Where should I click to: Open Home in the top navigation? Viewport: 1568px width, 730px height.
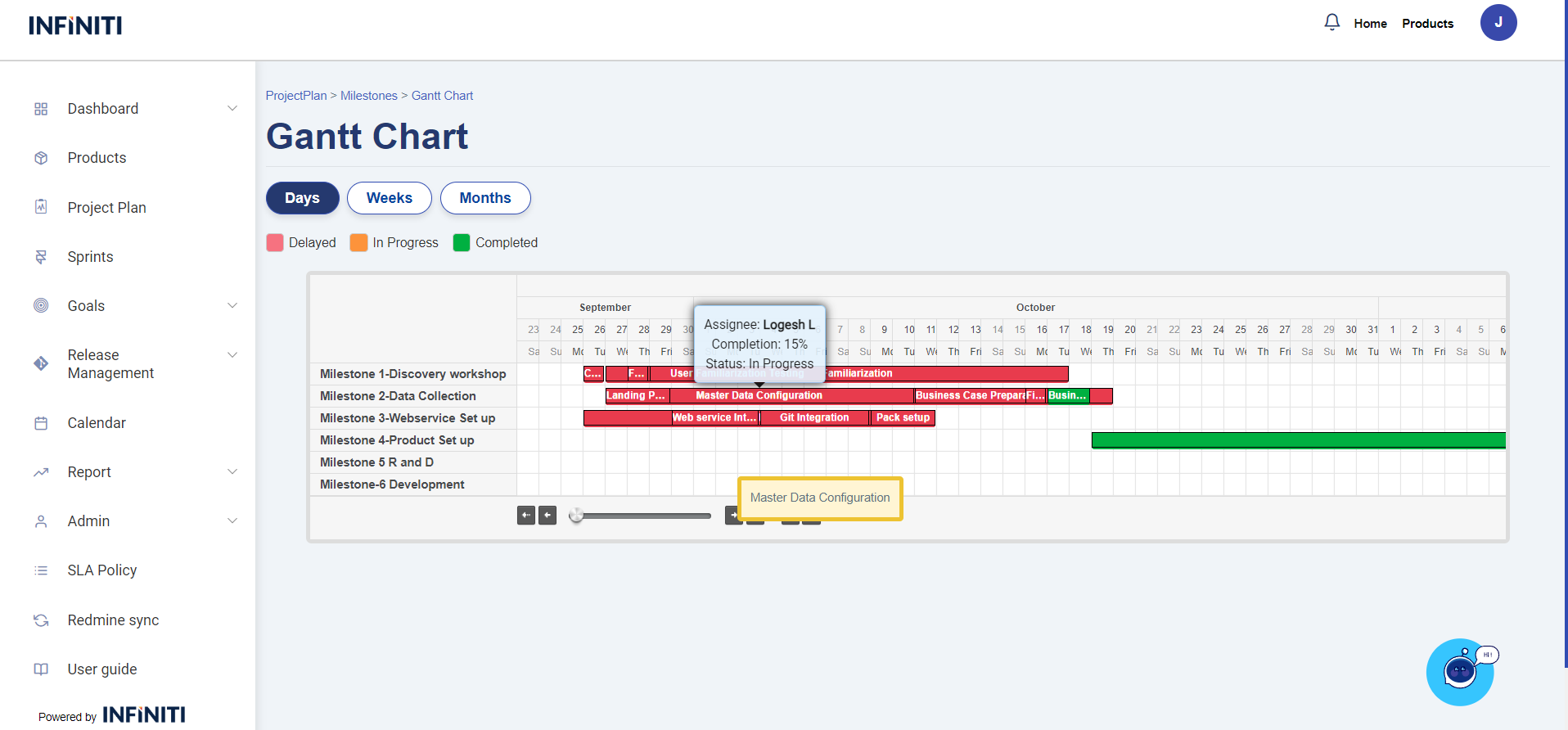click(x=1370, y=24)
